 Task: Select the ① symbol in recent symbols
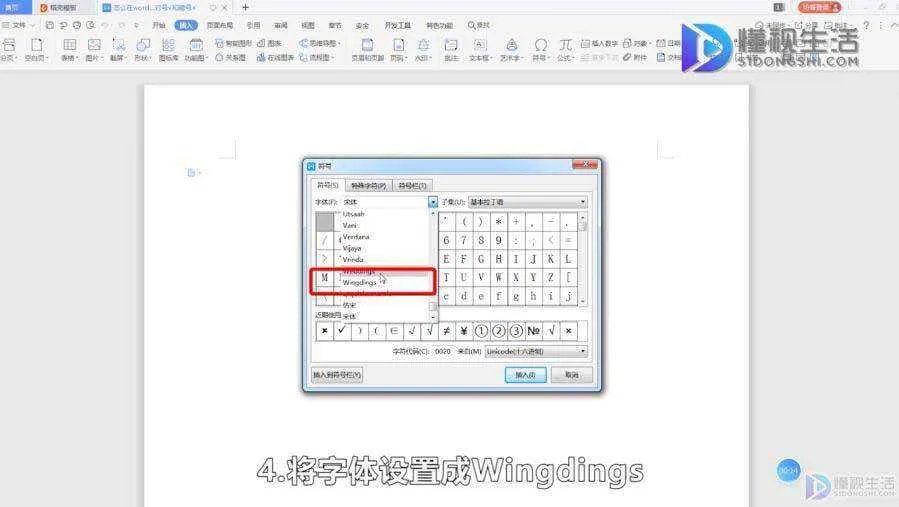[481, 331]
